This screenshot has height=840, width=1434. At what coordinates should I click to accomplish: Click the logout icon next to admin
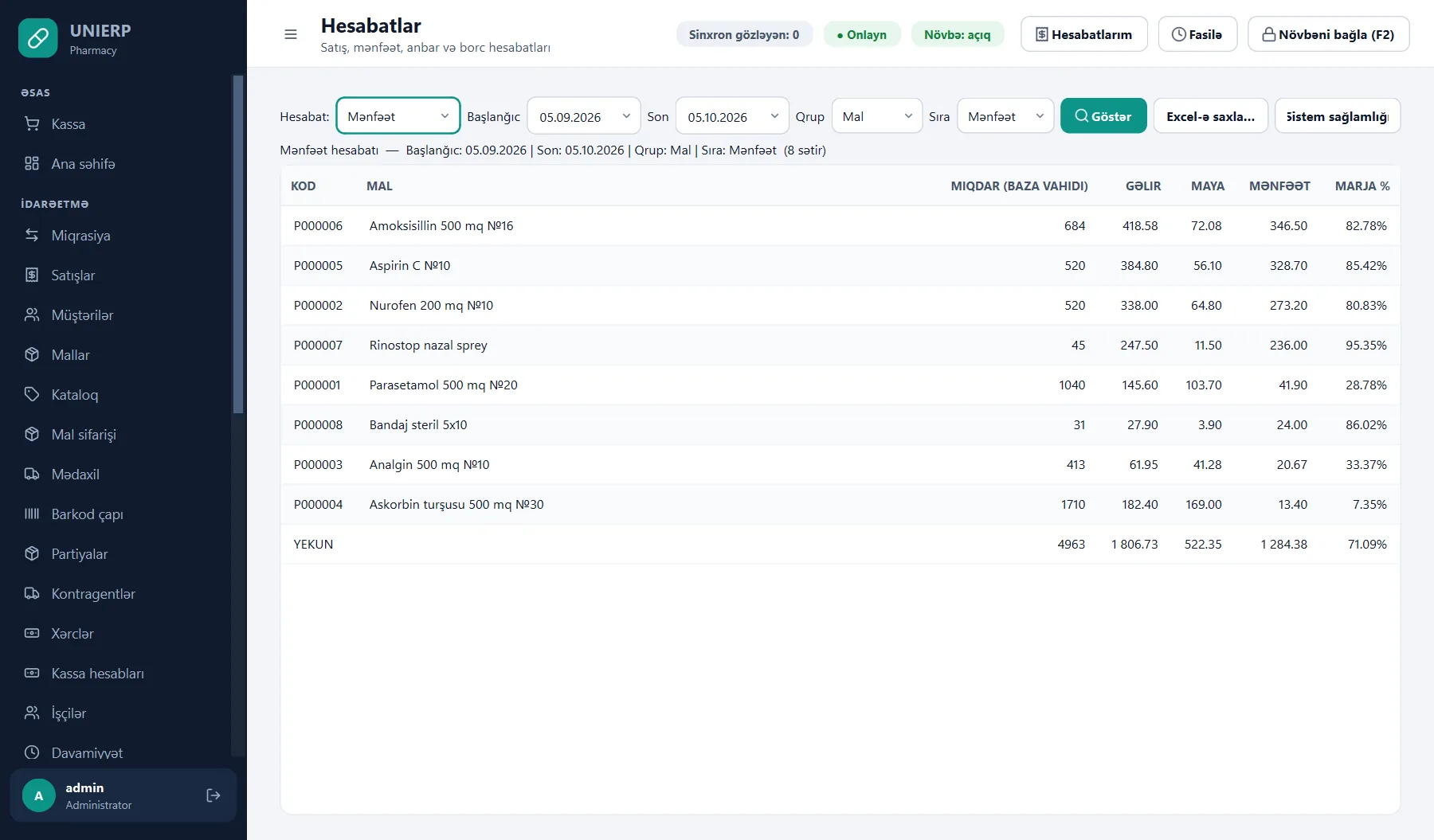coord(214,795)
